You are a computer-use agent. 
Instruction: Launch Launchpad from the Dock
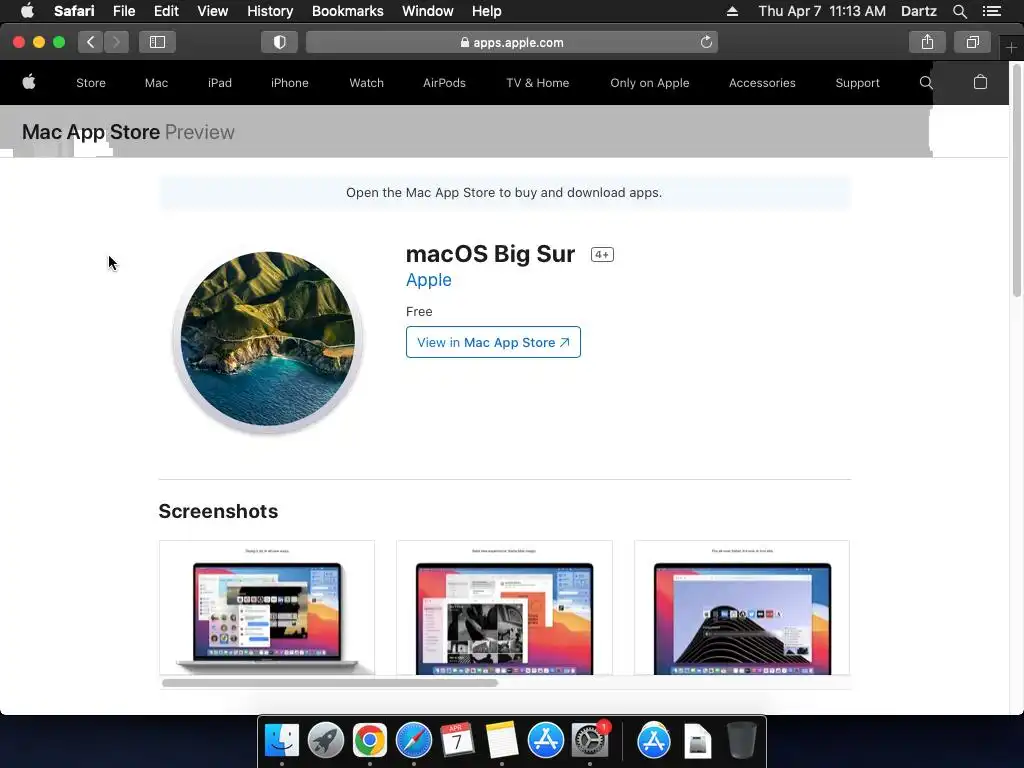pos(325,741)
